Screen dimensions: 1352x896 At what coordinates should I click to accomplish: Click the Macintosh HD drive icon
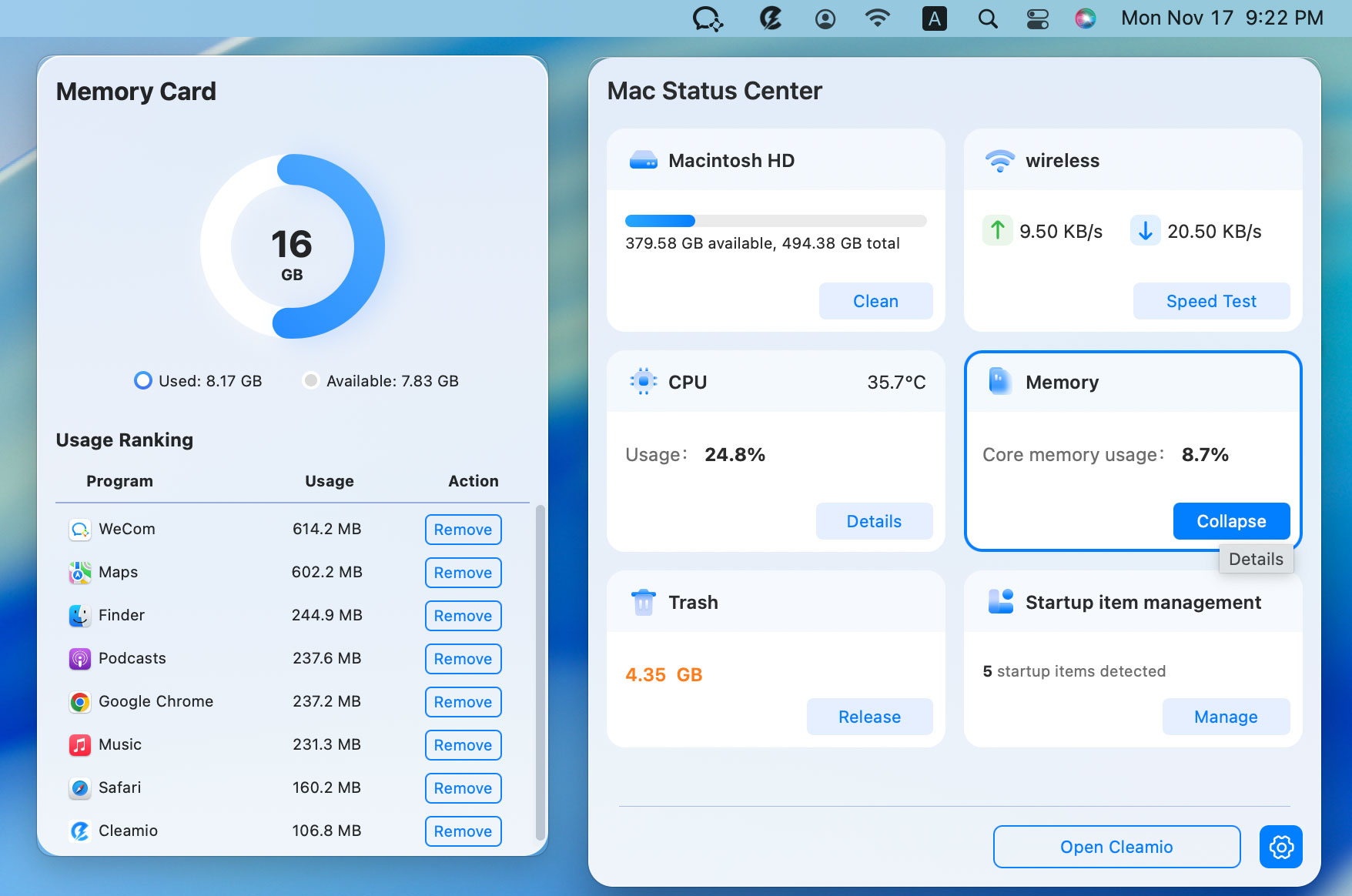tap(642, 160)
